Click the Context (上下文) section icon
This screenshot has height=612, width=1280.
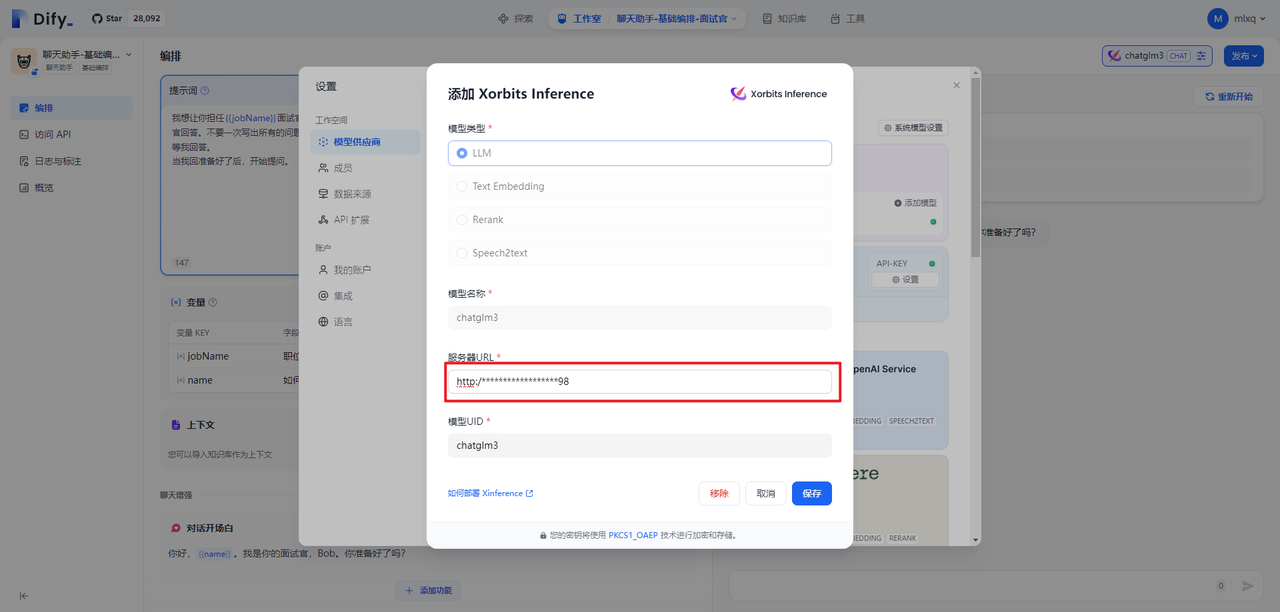[x=176, y=425]
